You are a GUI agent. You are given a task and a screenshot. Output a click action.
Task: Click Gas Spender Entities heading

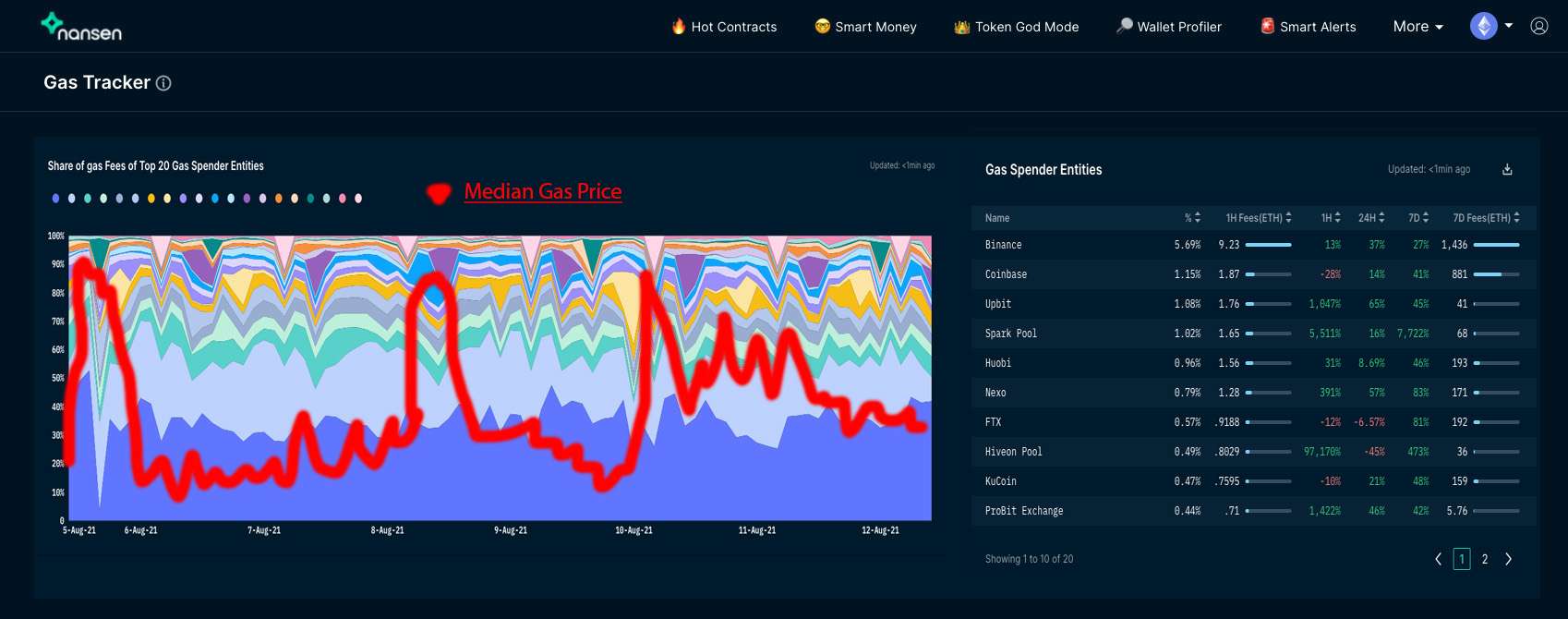[1043, 170]
